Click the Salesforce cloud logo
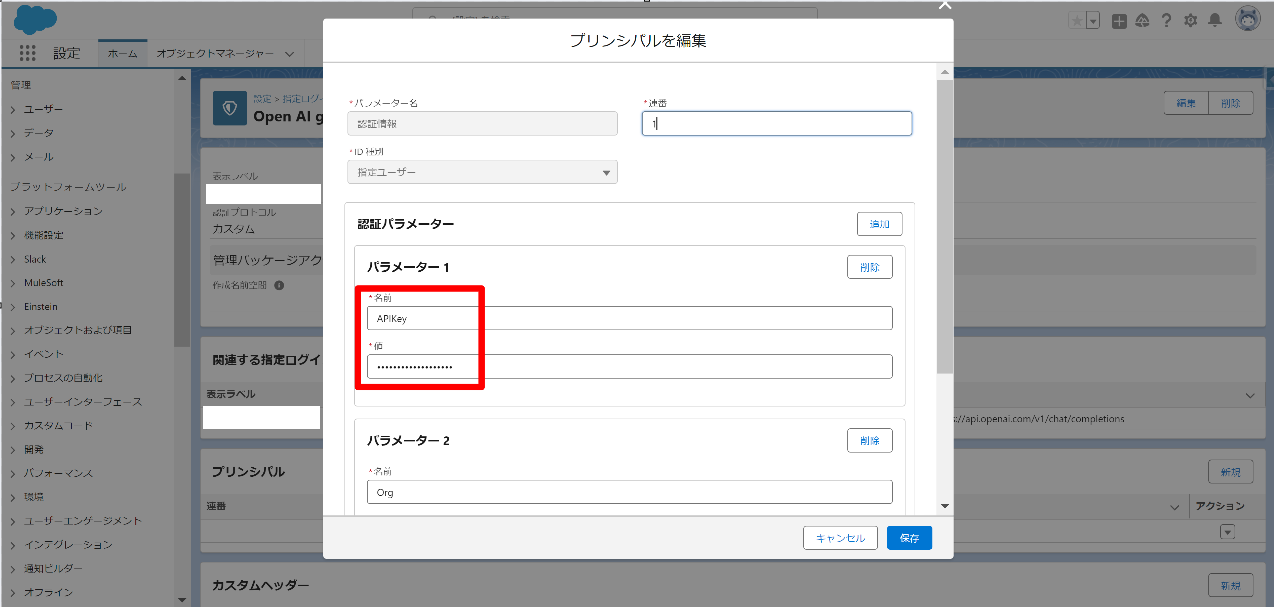This screenshot has height=607, width=1274. click(x=35, y=19)
